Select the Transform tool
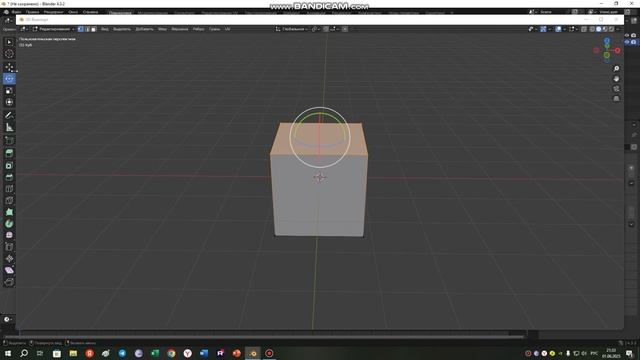Image resolution: width=640 pixels, height=360 pixels. pyautogui.click(x=9, y=102)
